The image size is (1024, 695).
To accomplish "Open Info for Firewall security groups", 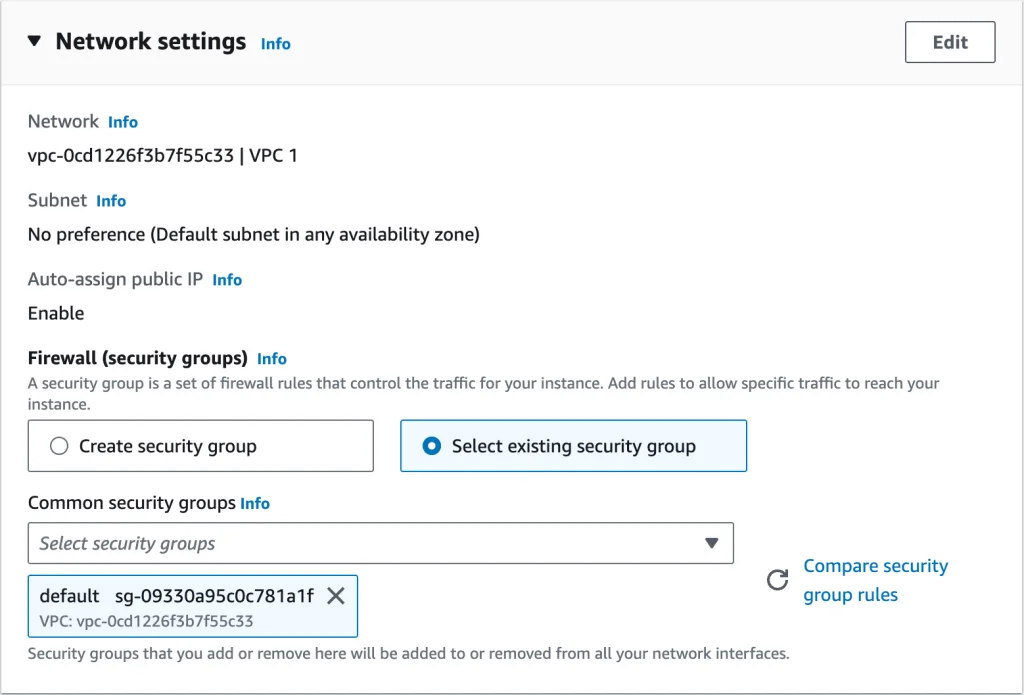I will [x=271, y=359].
